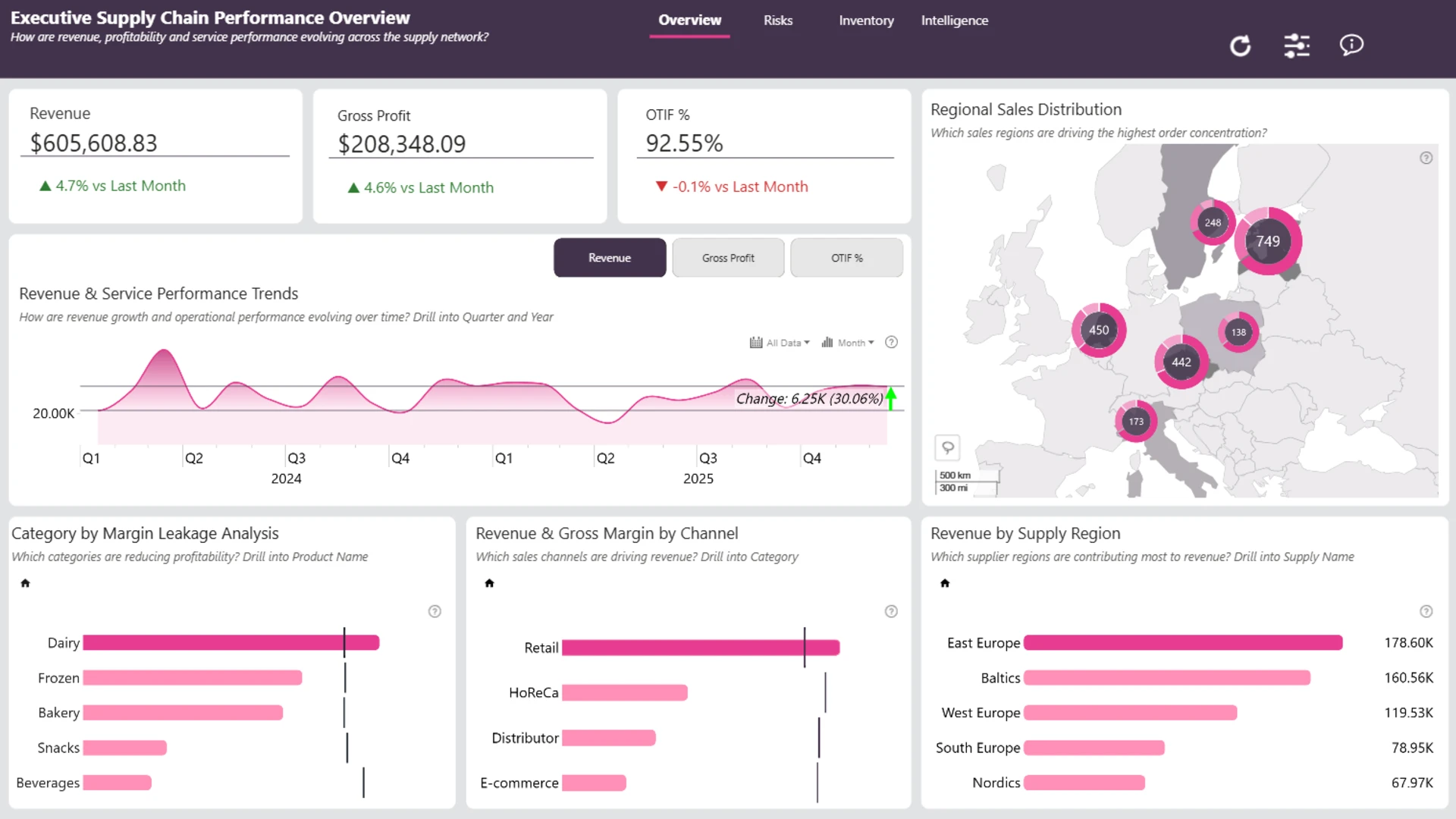This screenshot has height=819, width=1456.
Task: Click the 67.97K Nordics value
Action: click(1412, 783)
